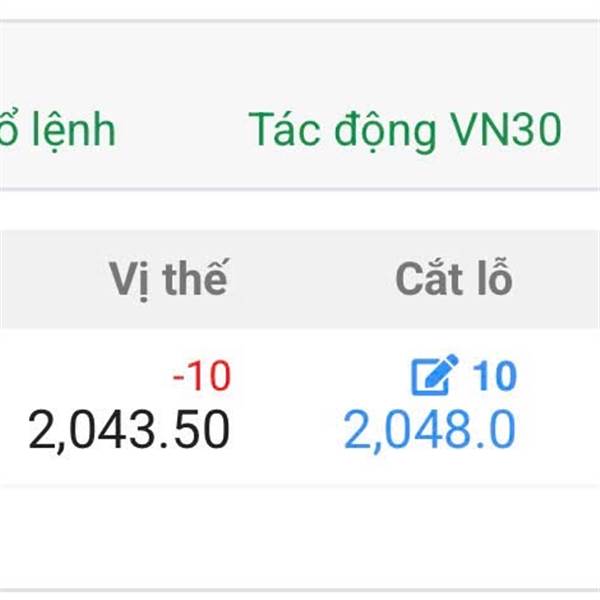Click the blank row area right of 2,048.0
Image resolution: width=600 pixels, height=600 pixels.
click(559, 408)
